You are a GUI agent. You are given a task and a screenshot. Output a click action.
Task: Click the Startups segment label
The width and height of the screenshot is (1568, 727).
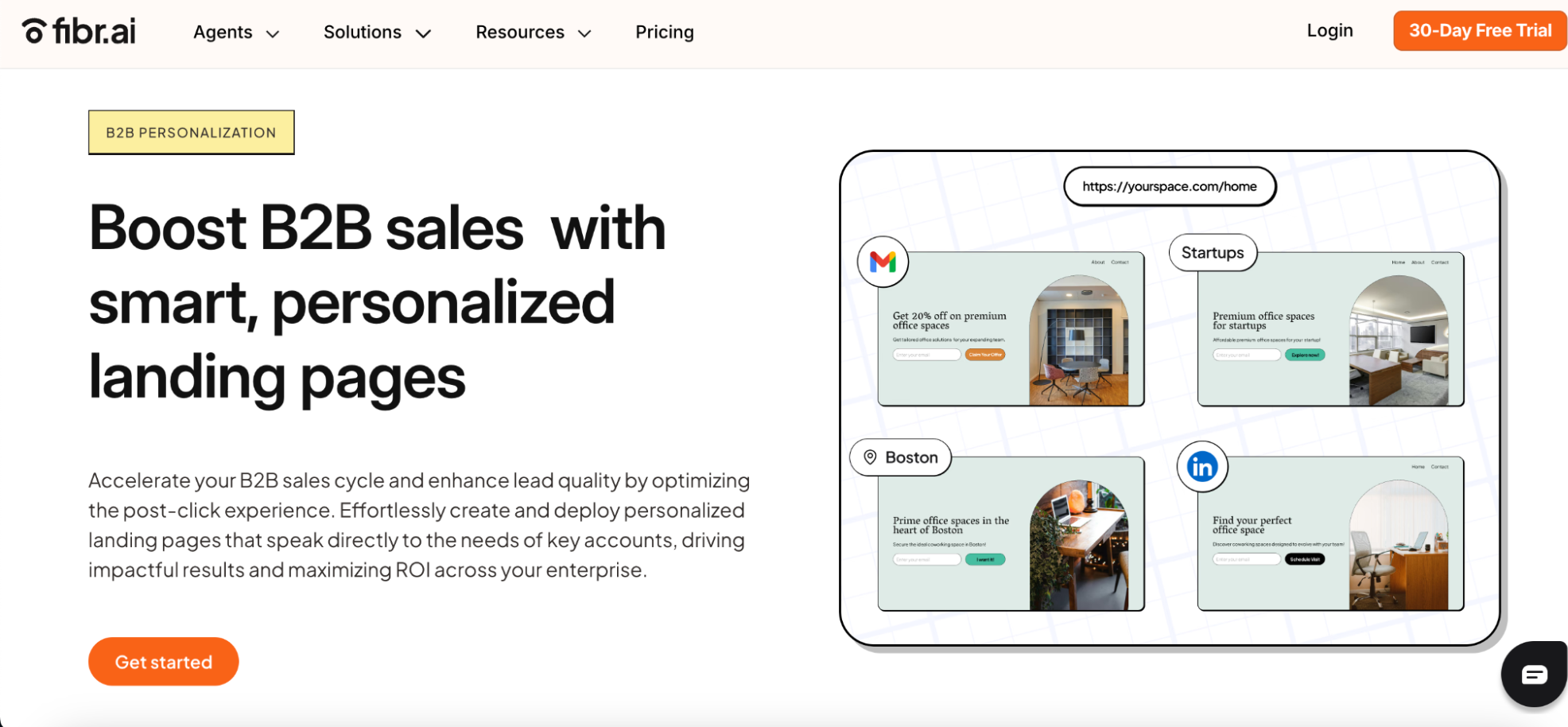(x=1213, y=253)
